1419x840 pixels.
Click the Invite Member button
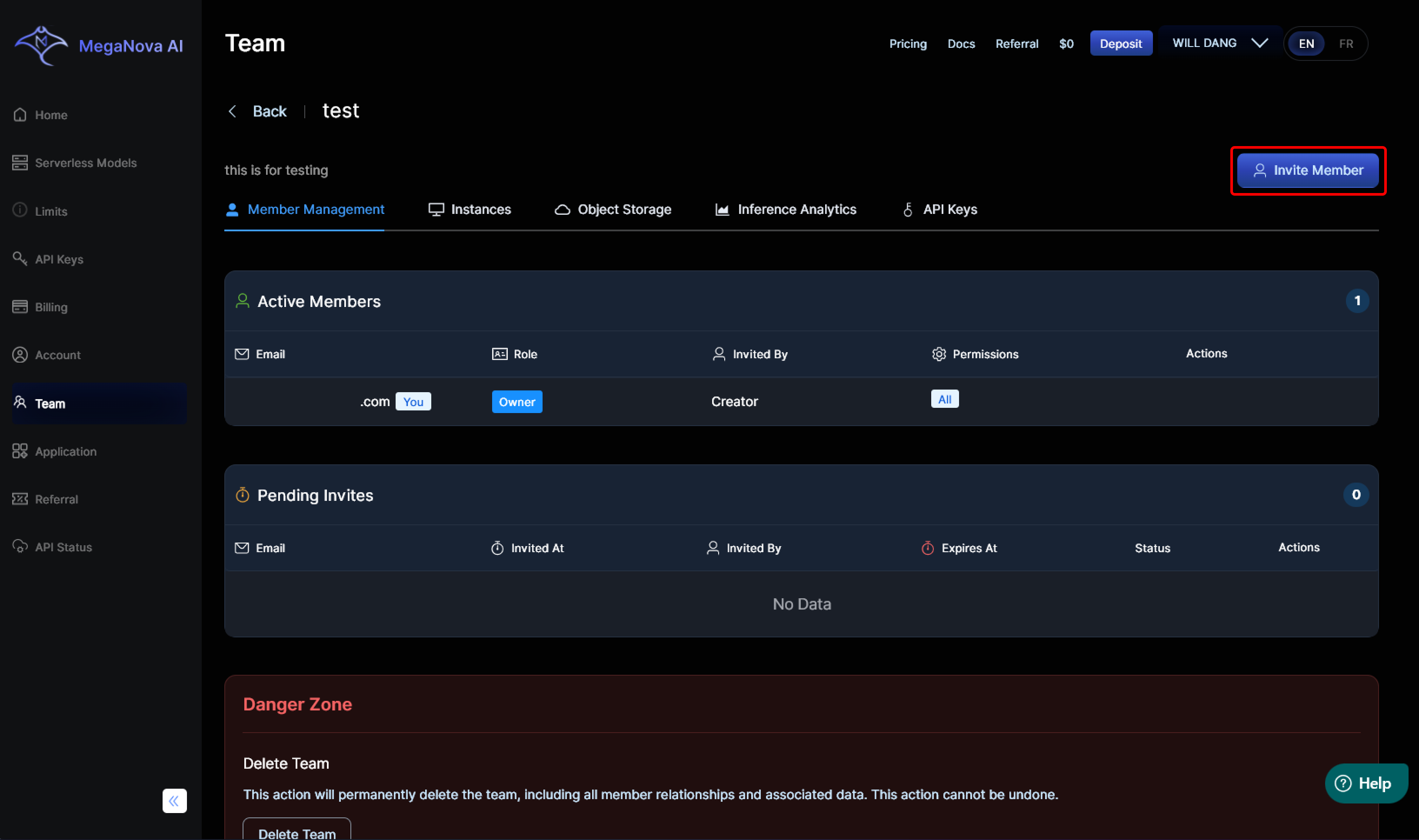tap(1308, 170)
